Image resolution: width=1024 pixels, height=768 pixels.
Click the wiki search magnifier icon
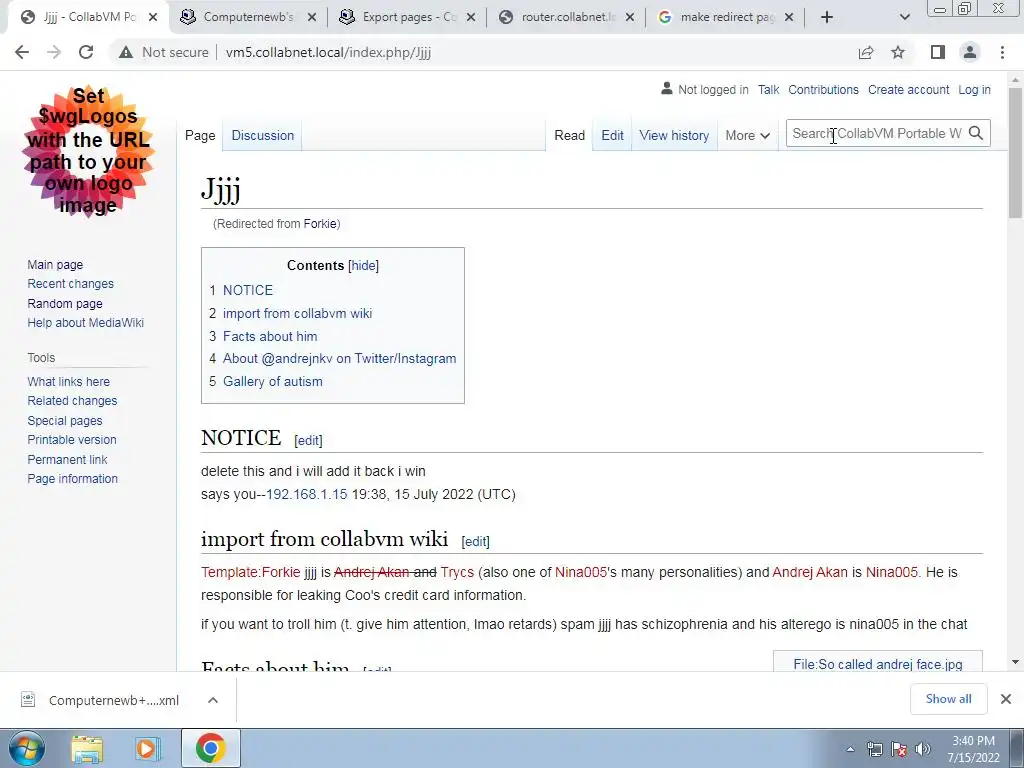[x=976, y=133]
